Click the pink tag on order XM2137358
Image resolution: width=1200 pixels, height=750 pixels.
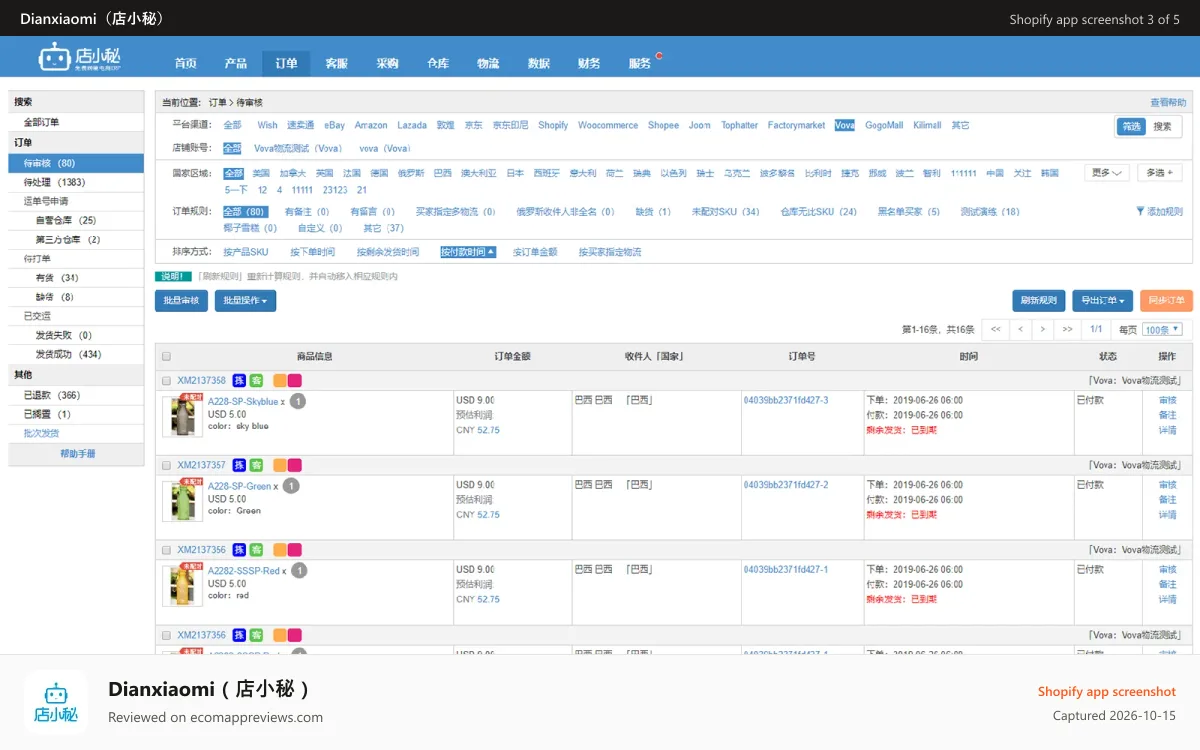pyautogui.click(x=295, y=381)
